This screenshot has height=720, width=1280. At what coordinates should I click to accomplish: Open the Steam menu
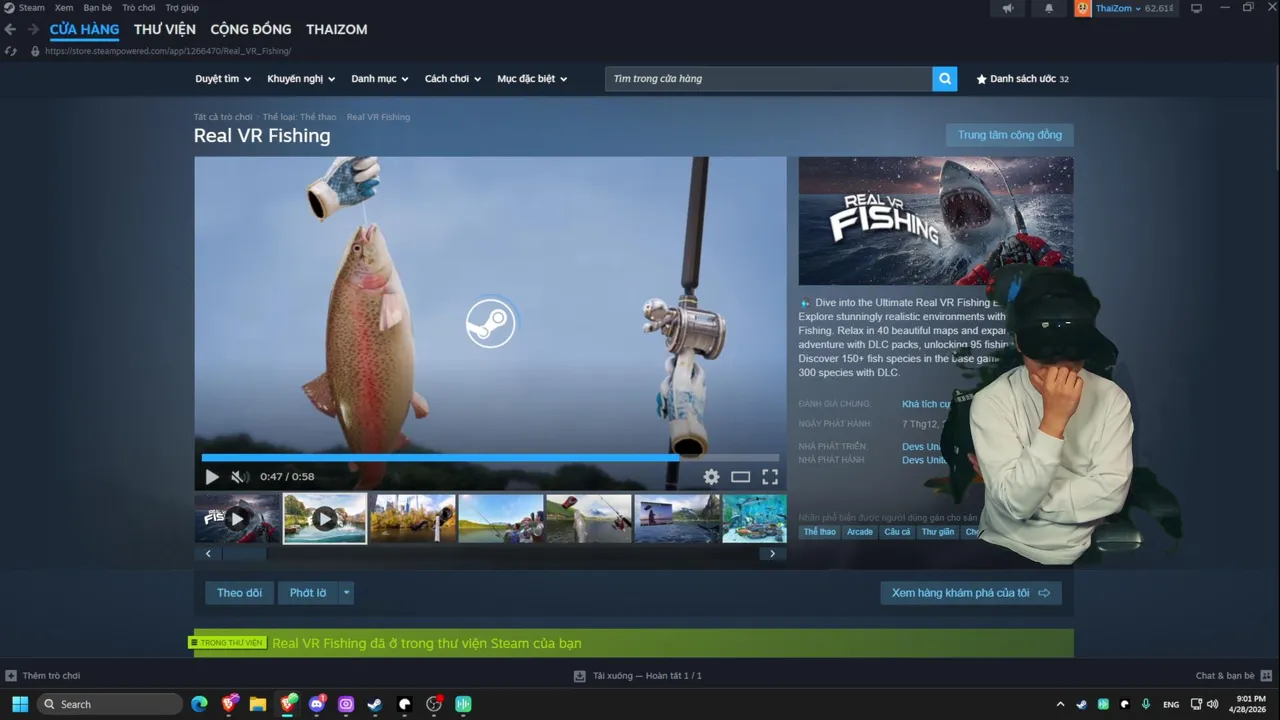[x=32, y=8]
